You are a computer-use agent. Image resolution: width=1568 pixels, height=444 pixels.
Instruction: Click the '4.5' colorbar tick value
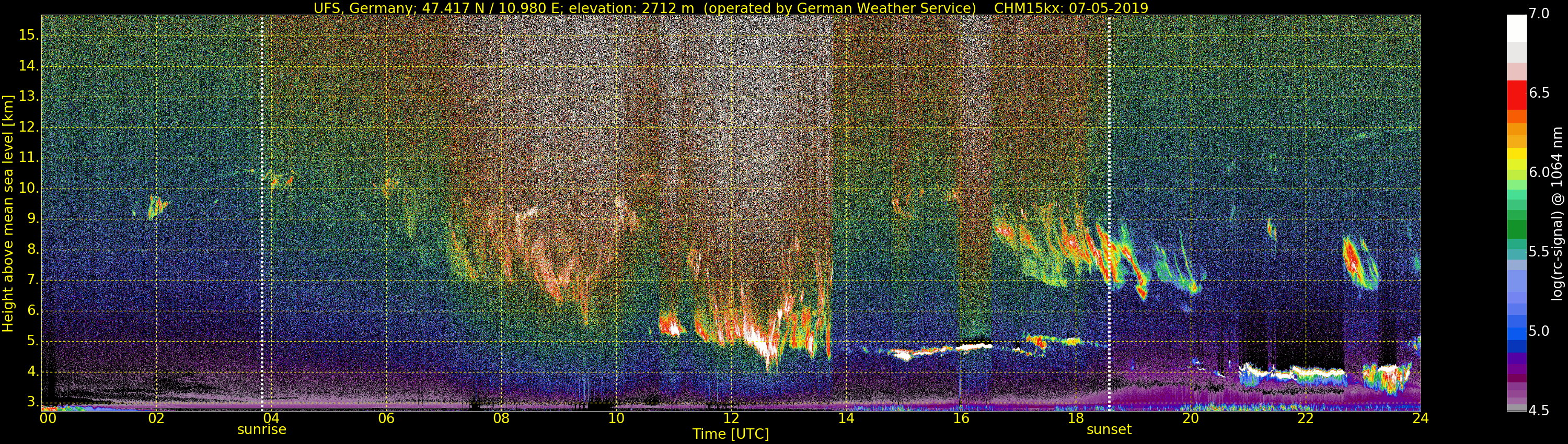(x=1539, y=411)
